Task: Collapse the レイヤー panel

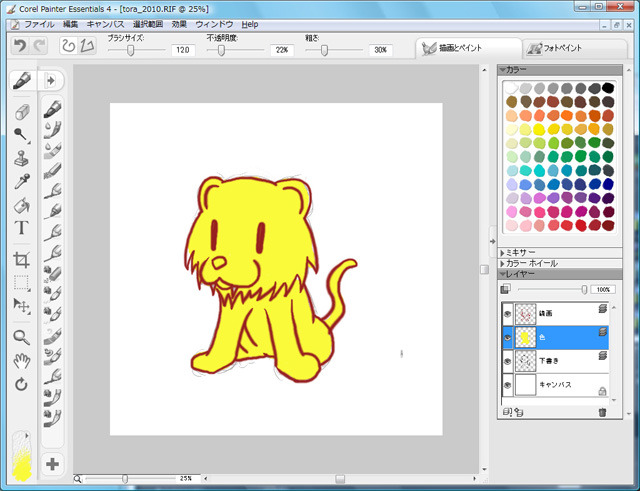Action: click(503, 274)
